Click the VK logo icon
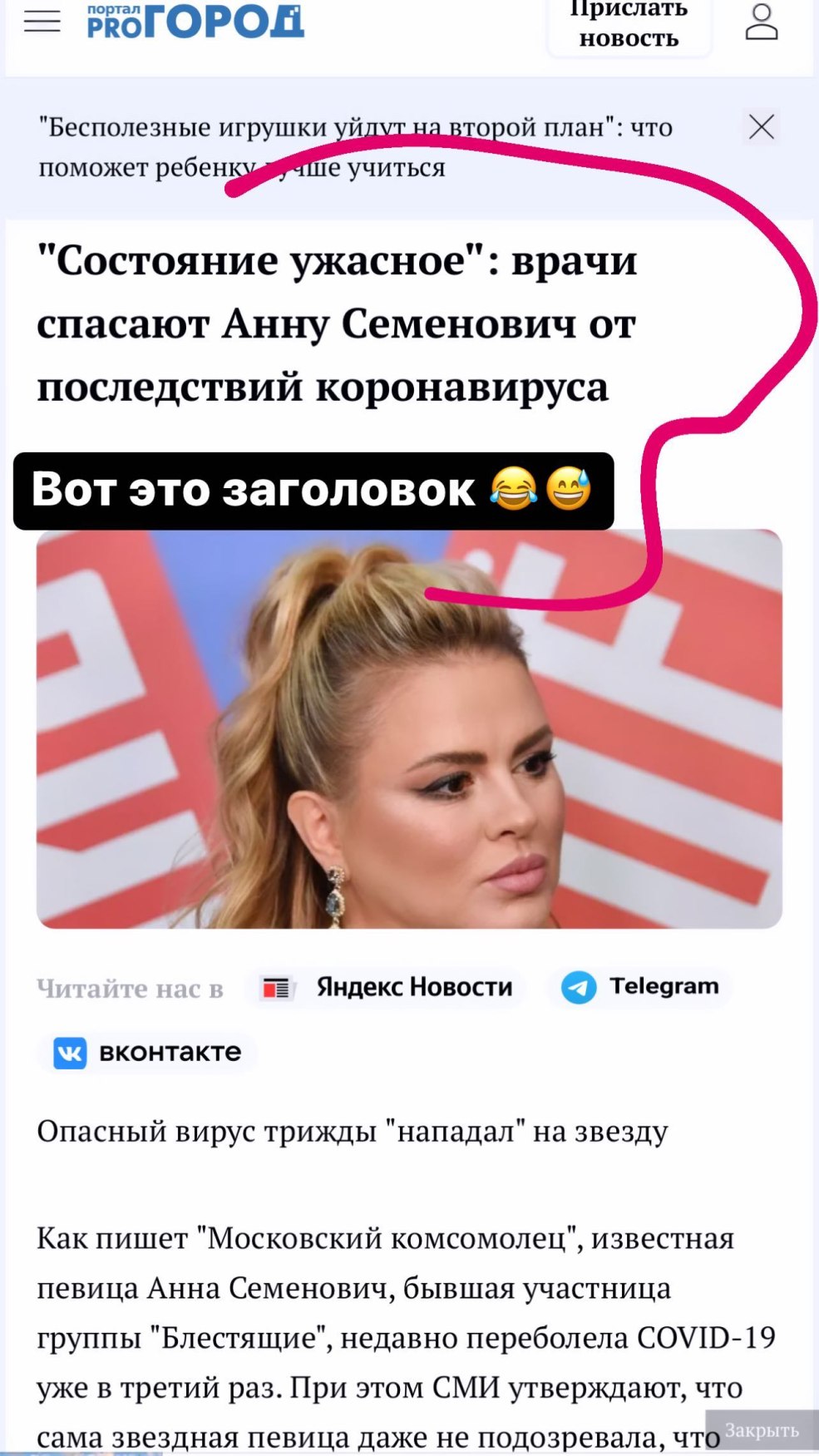Screen dimensions: 819x1456 pos(70,1053)
